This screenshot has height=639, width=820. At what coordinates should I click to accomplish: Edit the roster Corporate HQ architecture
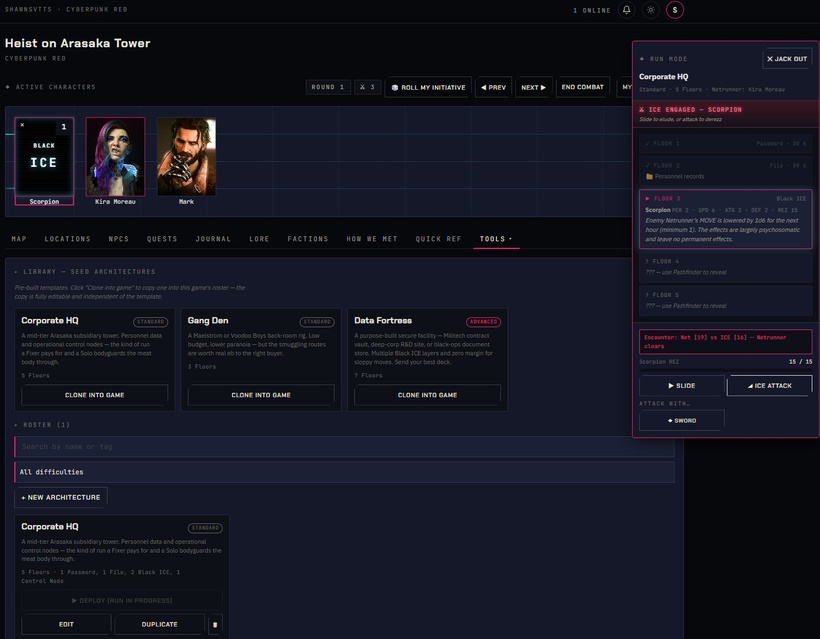click(66, 624)
